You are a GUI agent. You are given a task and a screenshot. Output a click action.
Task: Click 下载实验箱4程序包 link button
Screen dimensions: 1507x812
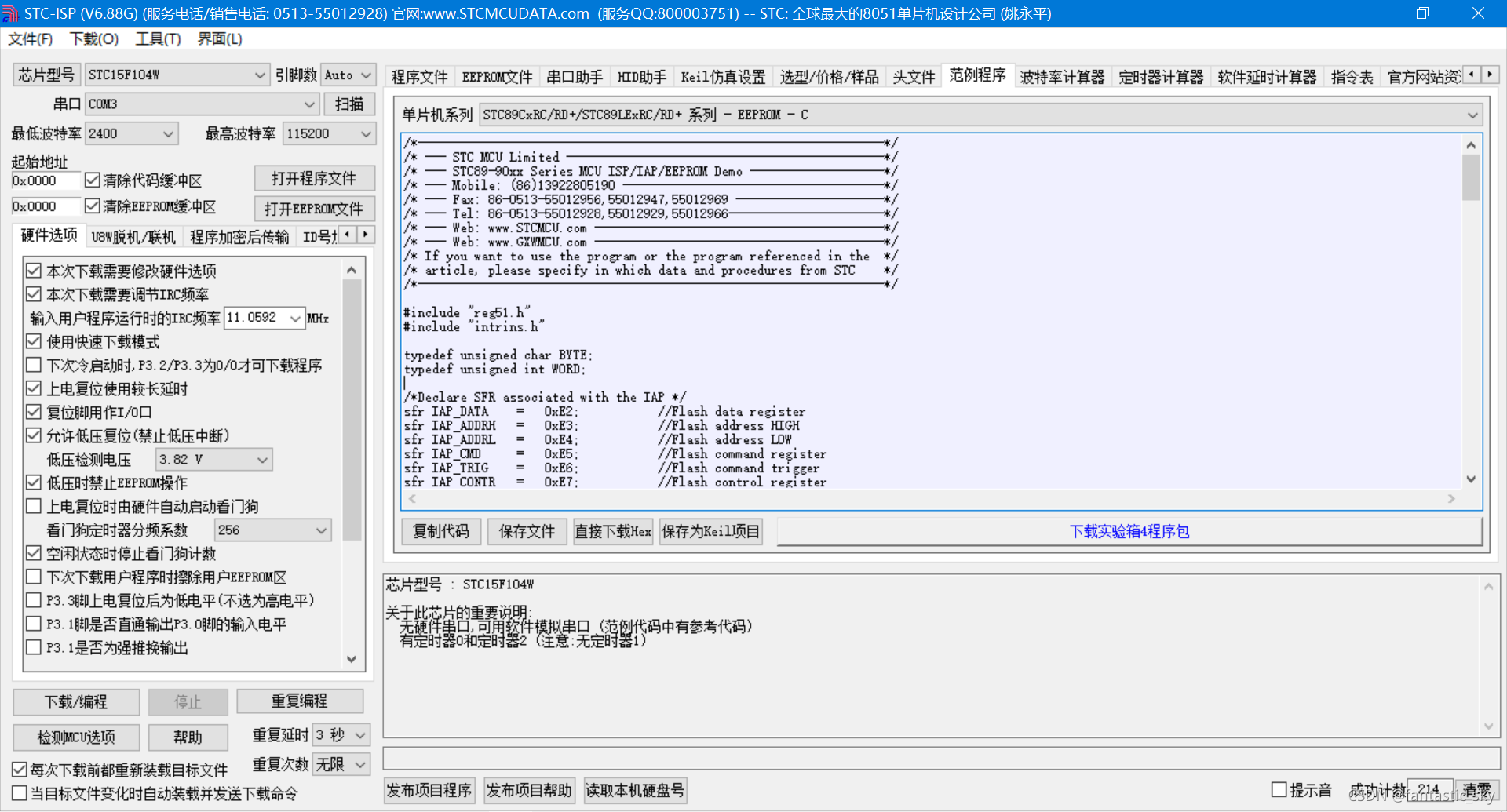(x=1129, y=531)
